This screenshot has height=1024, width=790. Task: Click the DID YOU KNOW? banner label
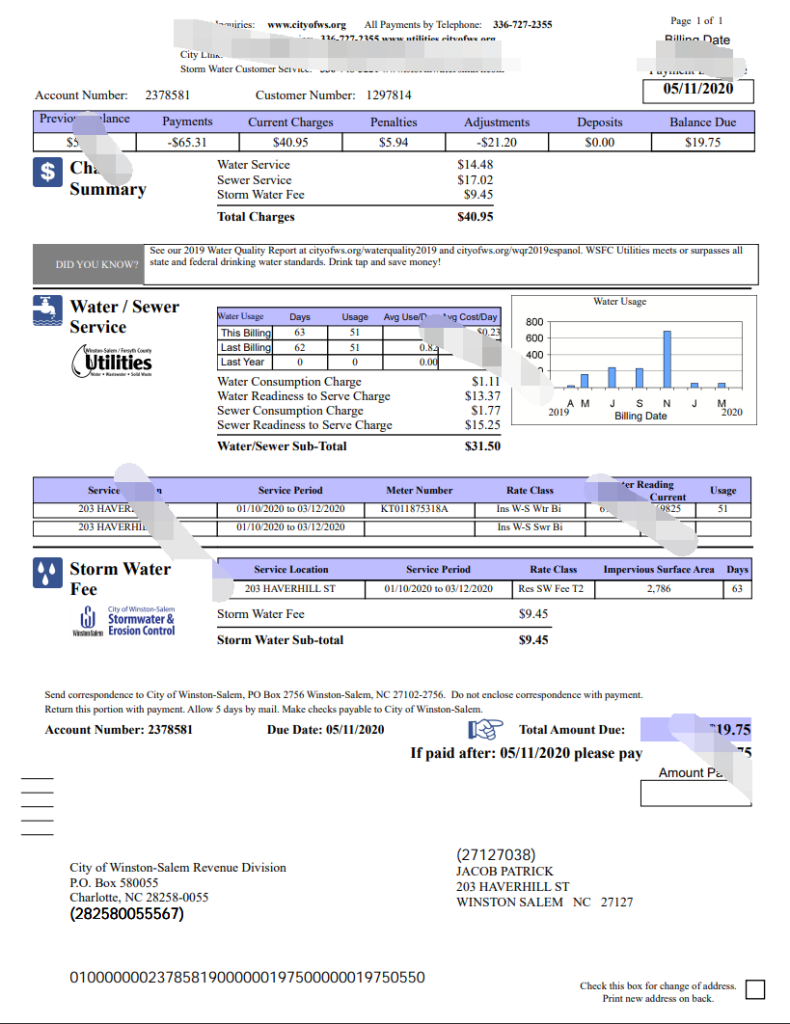97,264
